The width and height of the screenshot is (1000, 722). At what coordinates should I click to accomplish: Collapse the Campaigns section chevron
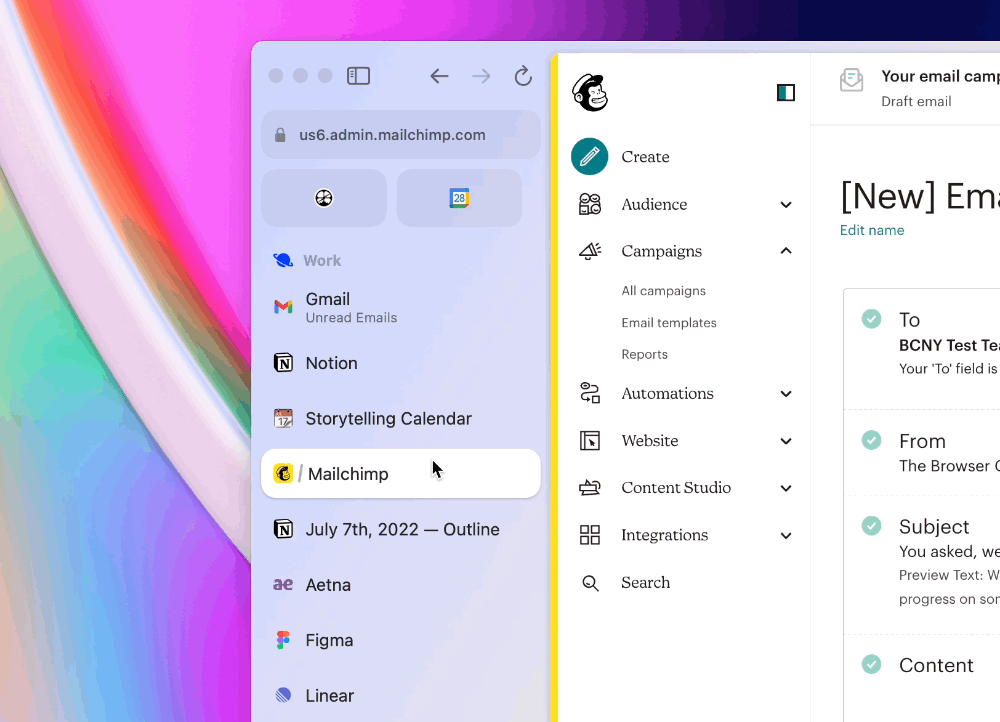click(786, 251)
